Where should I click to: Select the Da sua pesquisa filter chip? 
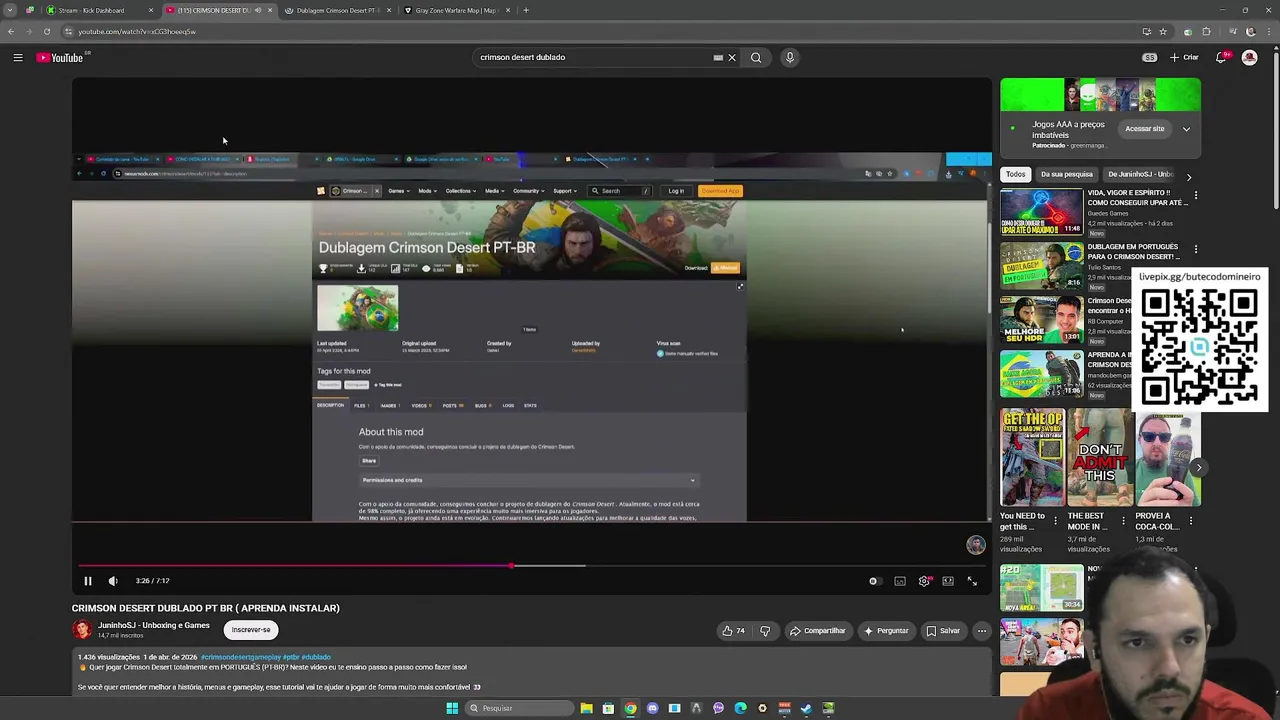[1067, 174]
